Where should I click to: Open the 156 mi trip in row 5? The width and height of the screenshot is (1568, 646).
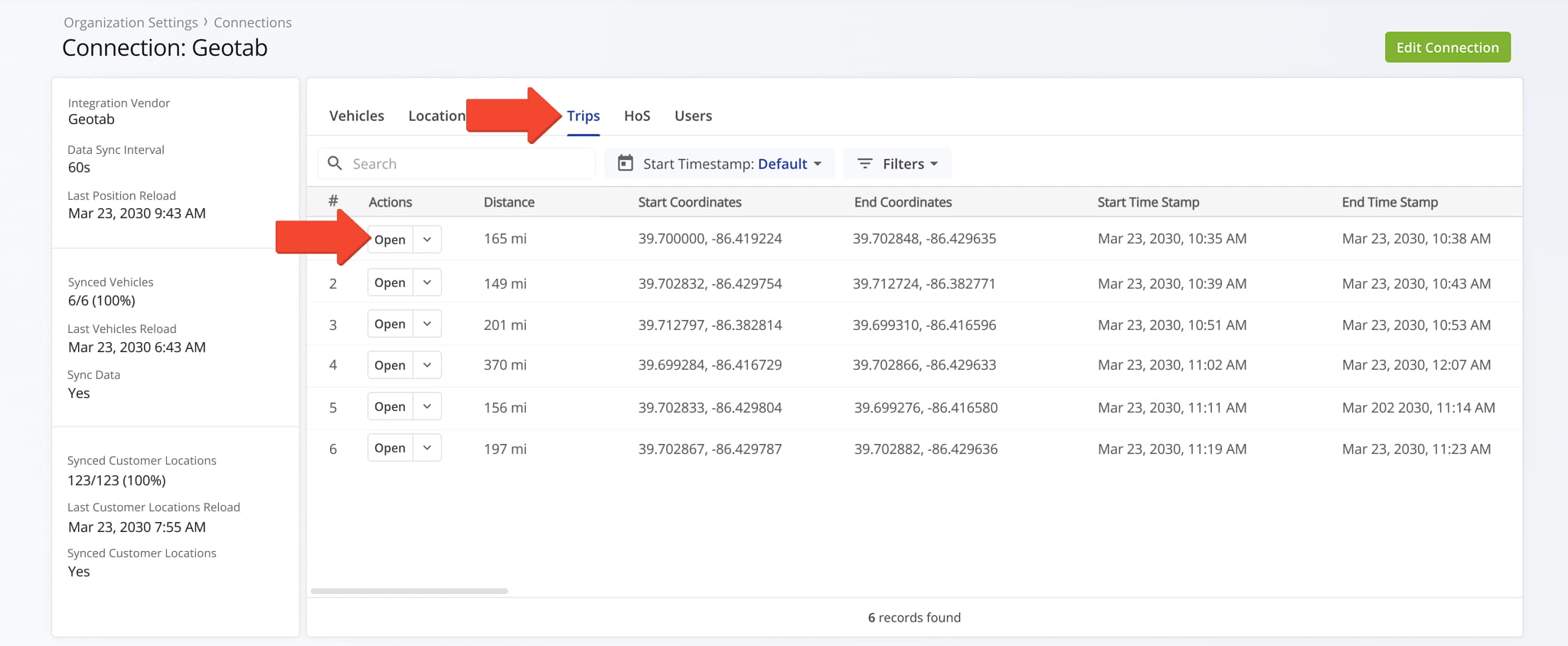pyautogui.click(x=390, y=406)
